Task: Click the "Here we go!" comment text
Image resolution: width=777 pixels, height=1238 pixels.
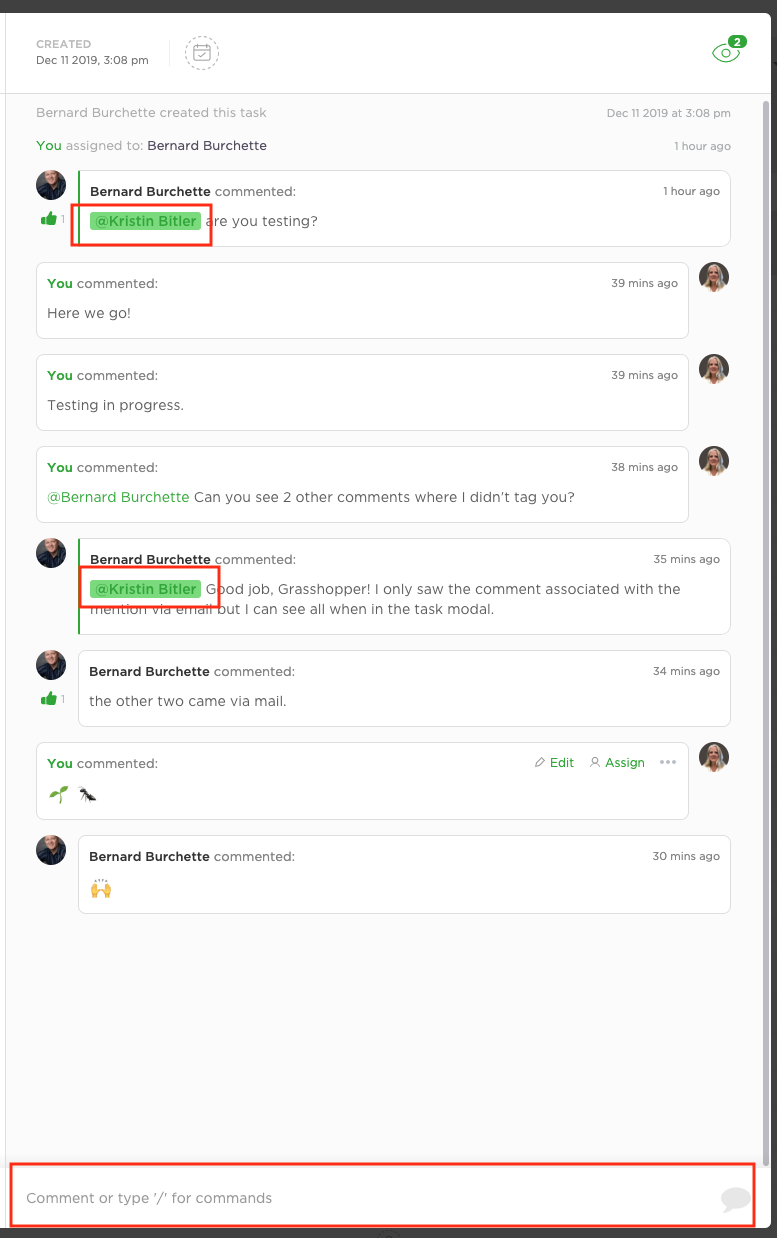Action: 89,313
